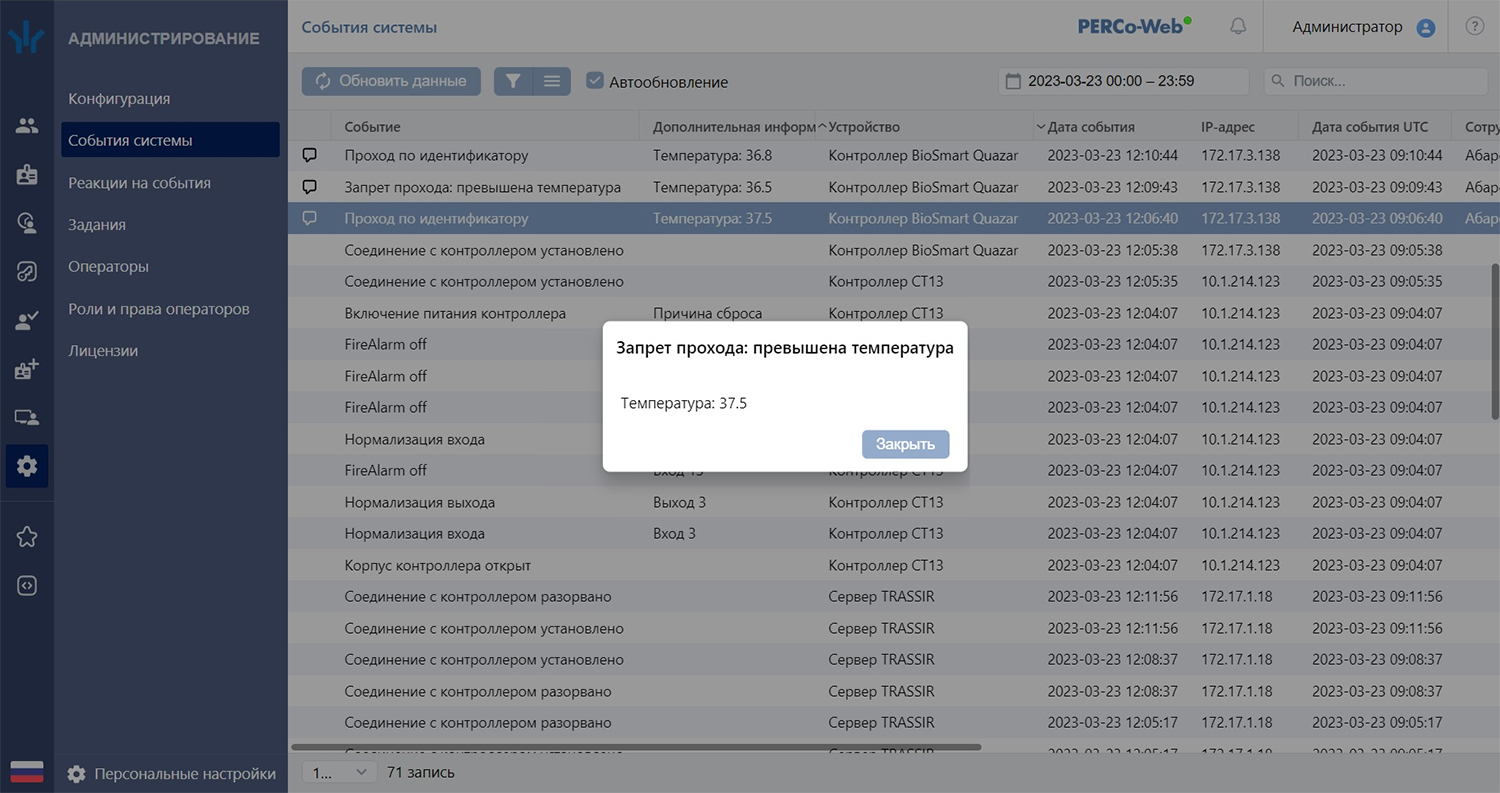This screenshot has width=1500, height=793.
Task: Open the date range picker field
Action: pyautogui.click(x=1123, y=81)
